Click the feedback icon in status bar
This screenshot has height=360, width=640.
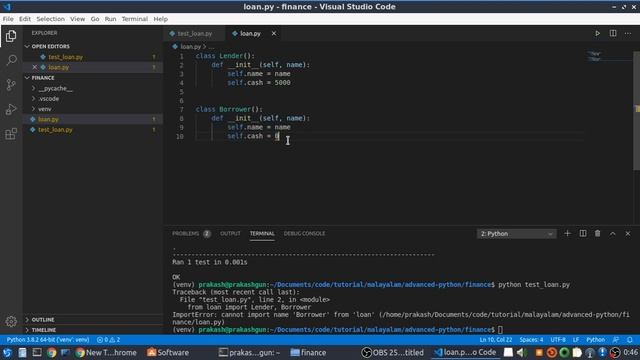pos(616,340)
